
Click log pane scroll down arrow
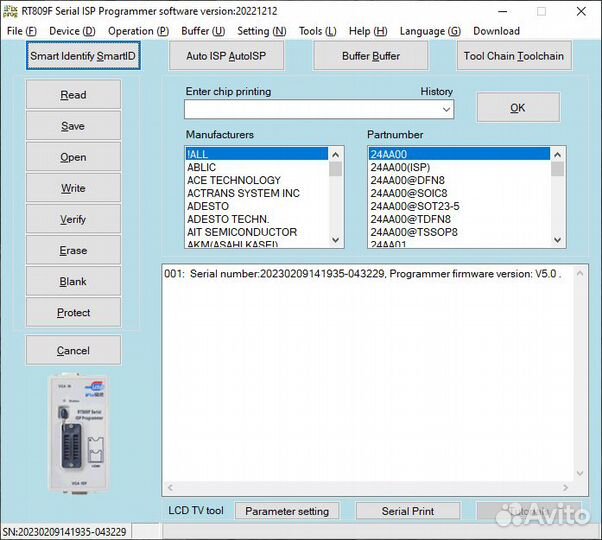[580, 473]
